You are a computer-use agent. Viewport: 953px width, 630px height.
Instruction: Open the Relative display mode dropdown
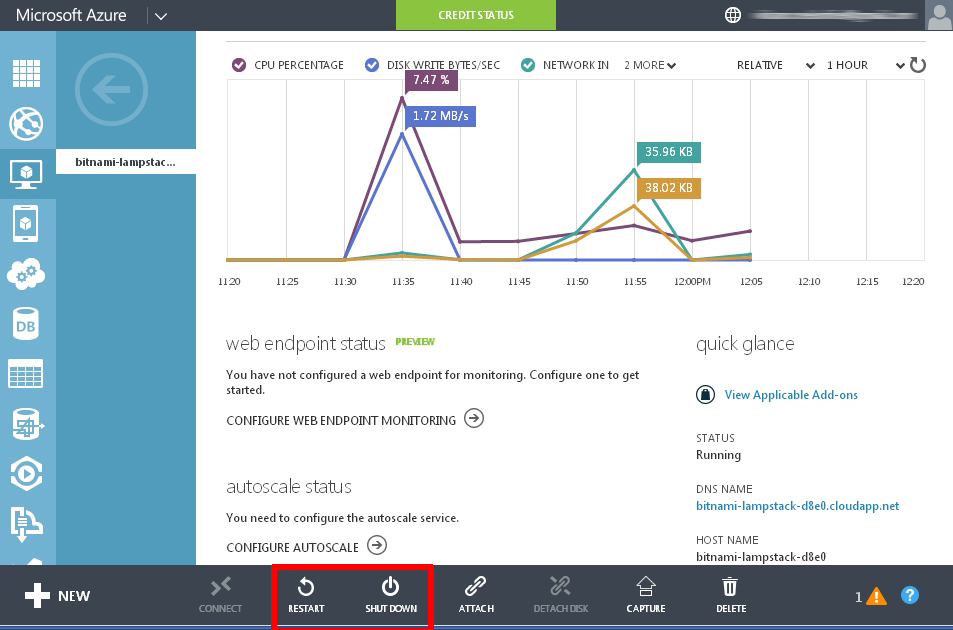coord(776,65)
